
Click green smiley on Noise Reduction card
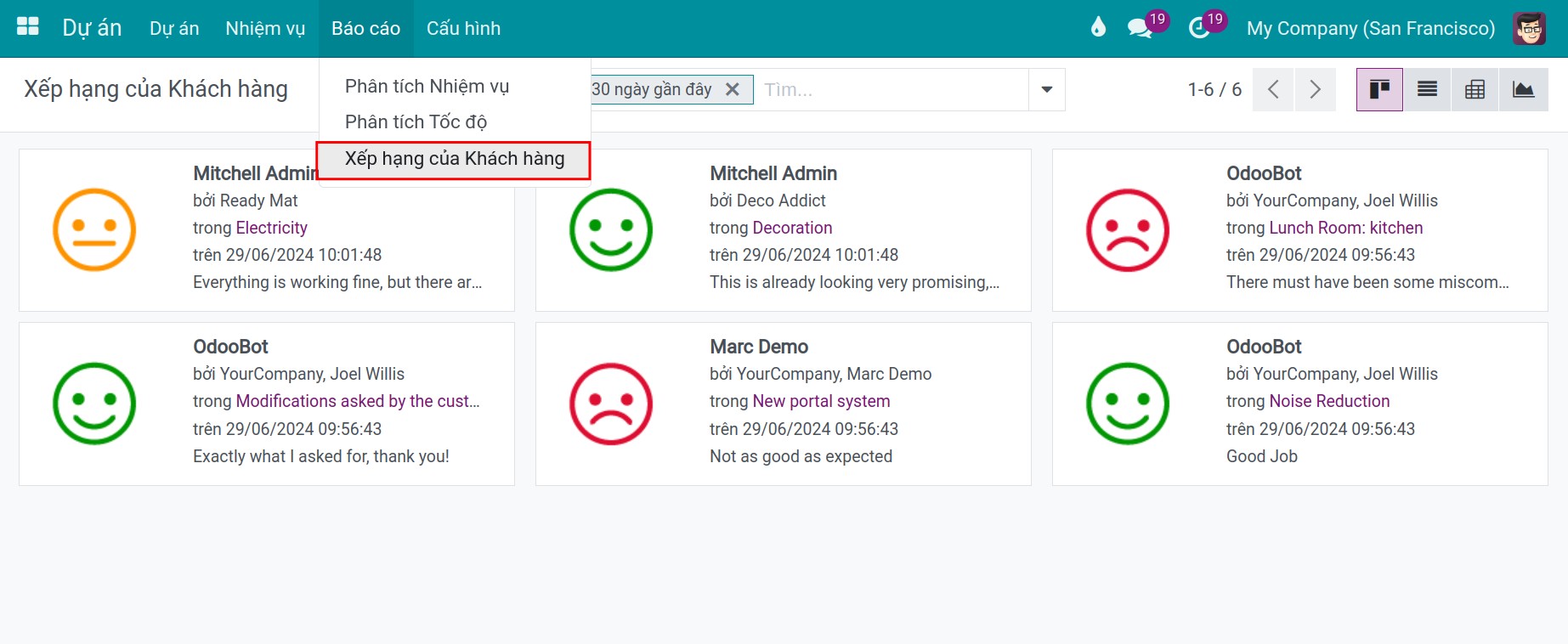1128,404
